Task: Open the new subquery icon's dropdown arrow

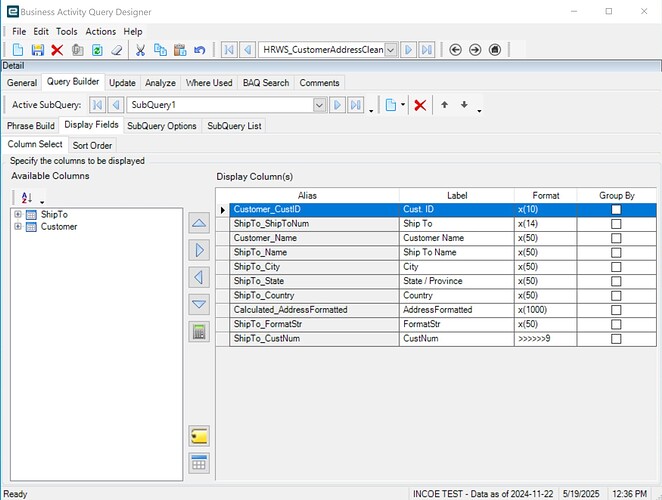Action: click(403, 105)
